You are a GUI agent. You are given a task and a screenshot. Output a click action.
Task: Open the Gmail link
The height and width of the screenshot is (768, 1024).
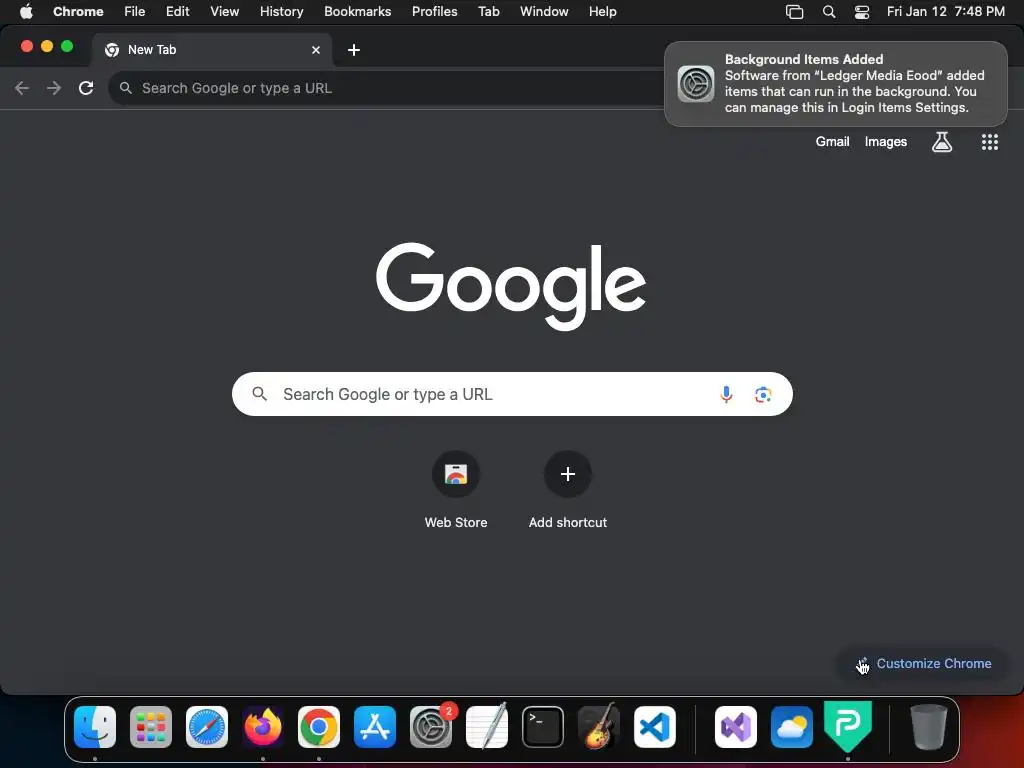tap(833, 142)
